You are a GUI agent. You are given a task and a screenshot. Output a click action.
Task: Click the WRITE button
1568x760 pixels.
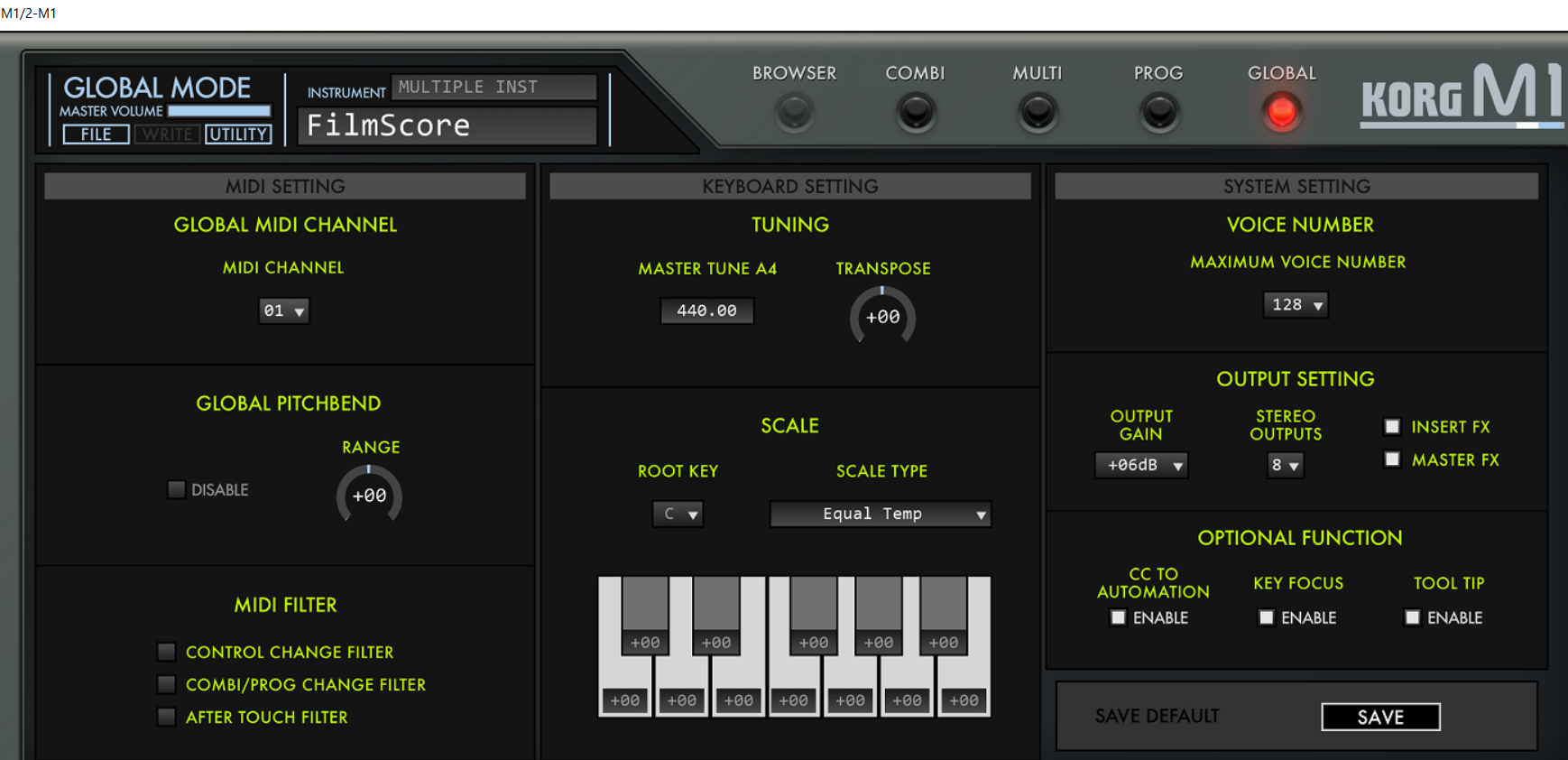pyautogui.click(x=168, y=134)
